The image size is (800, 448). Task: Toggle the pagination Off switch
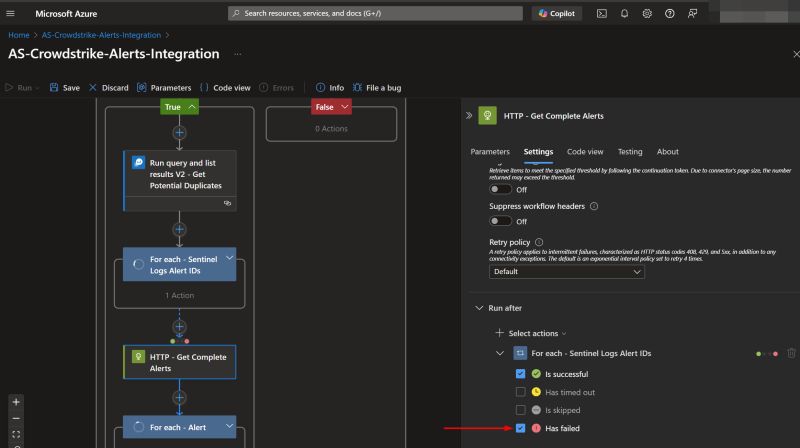(500, 189)
